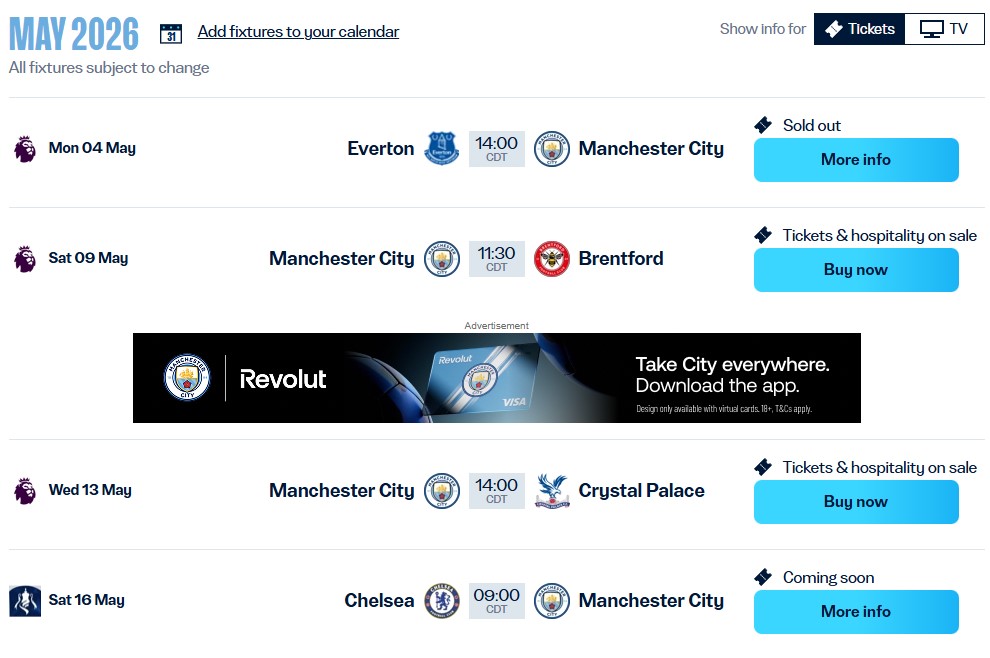This screenshot has width=990, height=658.
Task: Click Manchester City crest in Brentford fixture
Action: coord(442,259)
